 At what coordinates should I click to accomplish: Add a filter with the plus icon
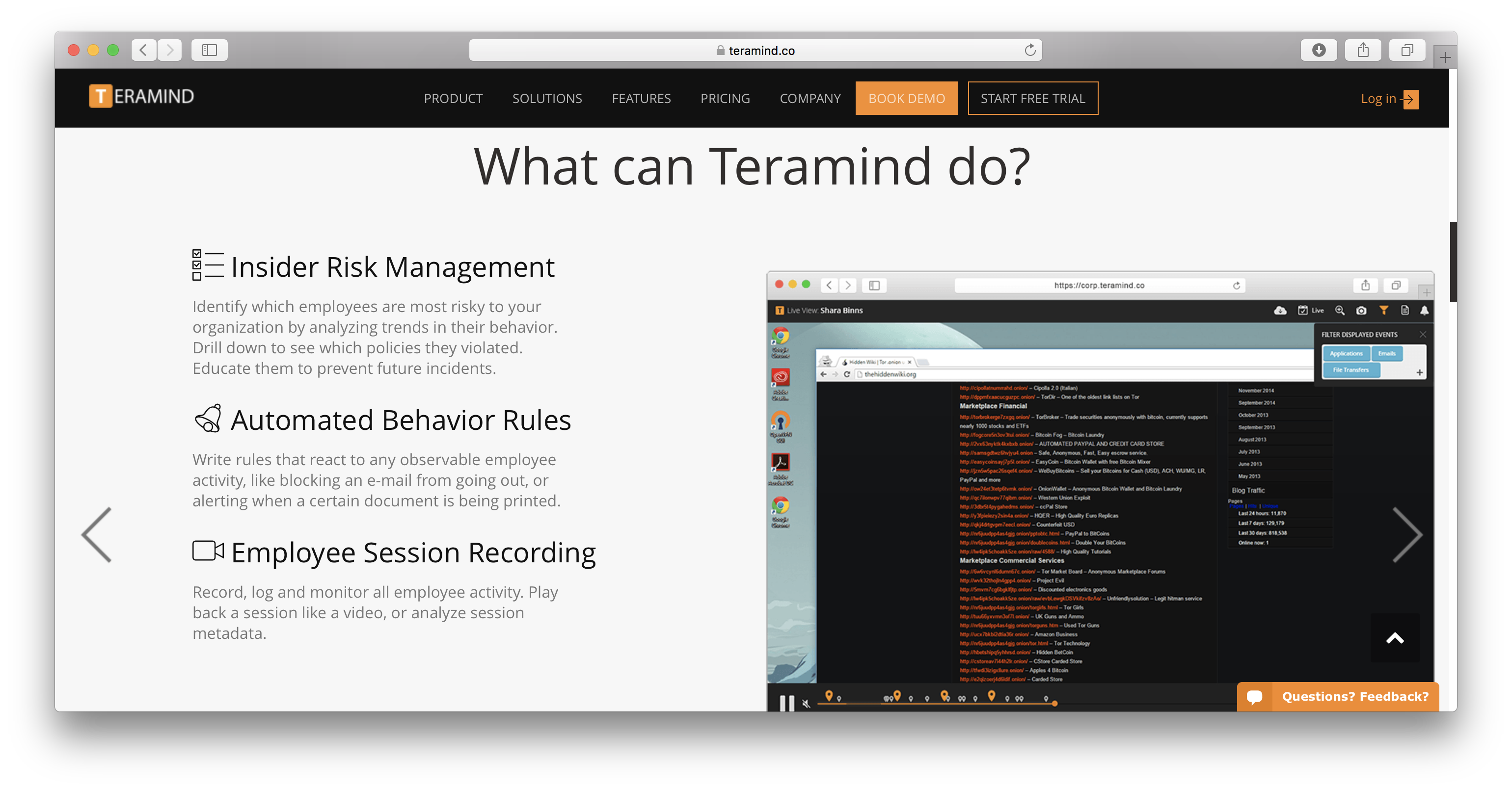[x=1419, y=372]
